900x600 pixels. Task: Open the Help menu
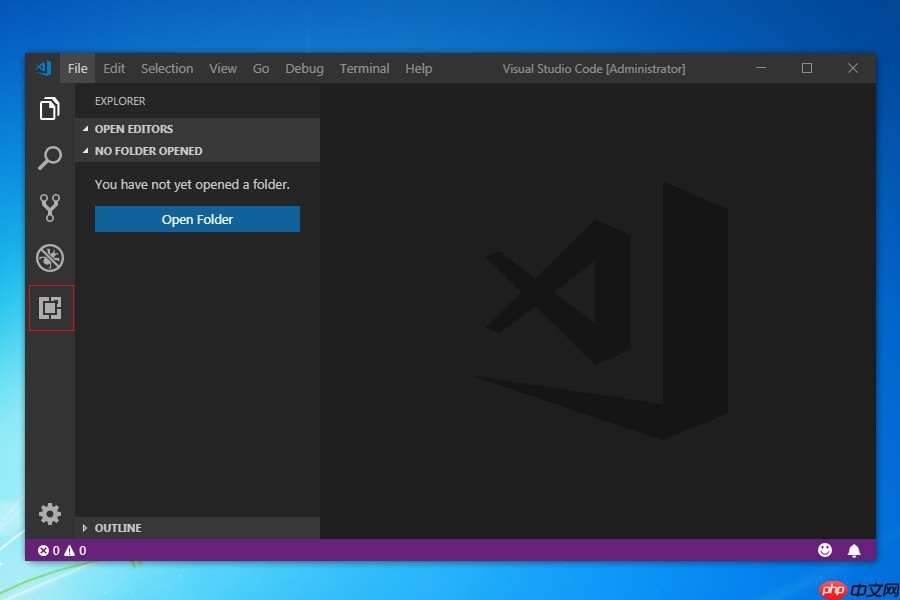coord(418,68)
